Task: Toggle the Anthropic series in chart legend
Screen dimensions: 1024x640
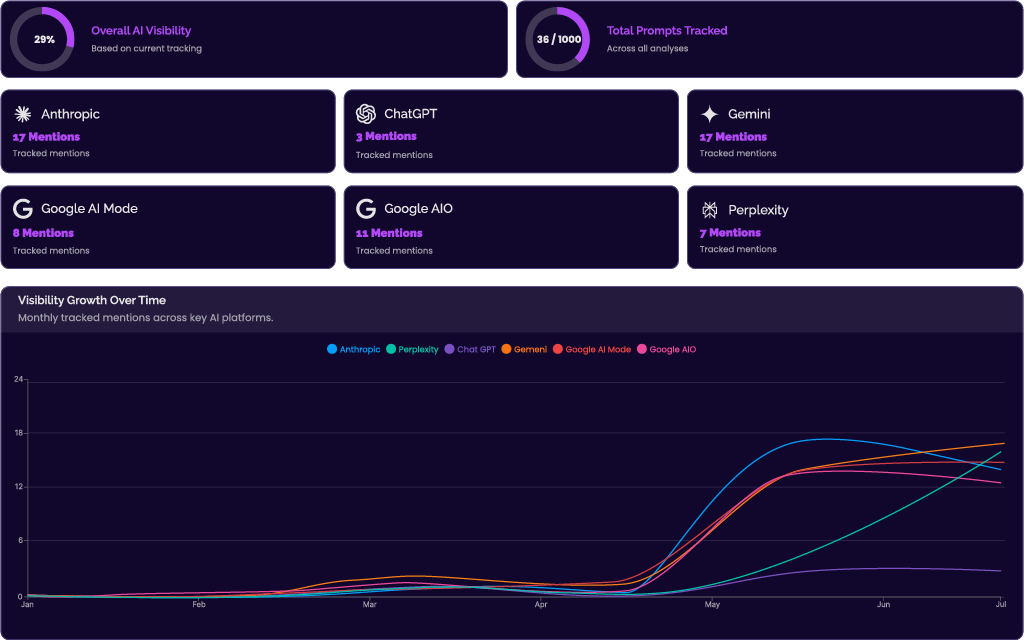Action: point(353,349)
